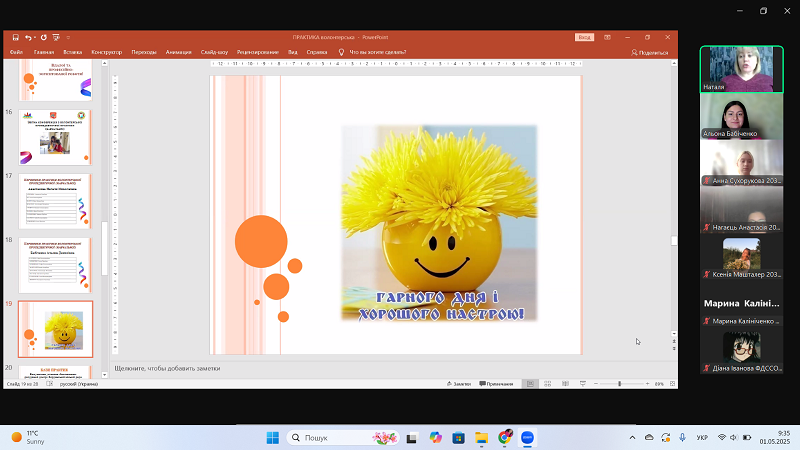Switch to Reading view icon
Image resolution: width=800 pixels, height=450 pixels.
[x=565, y=384]
